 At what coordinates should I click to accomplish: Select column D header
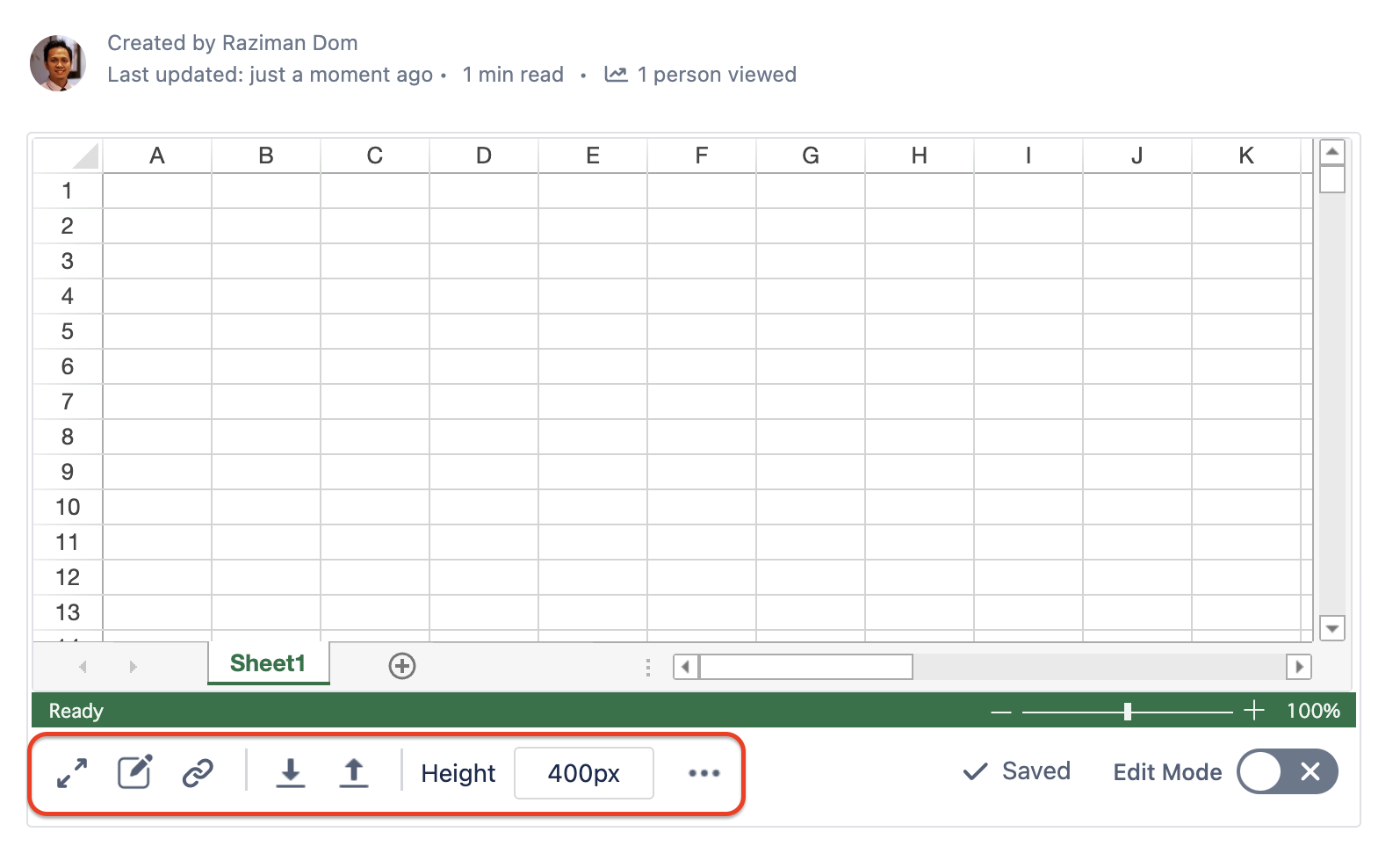[484, 156]
